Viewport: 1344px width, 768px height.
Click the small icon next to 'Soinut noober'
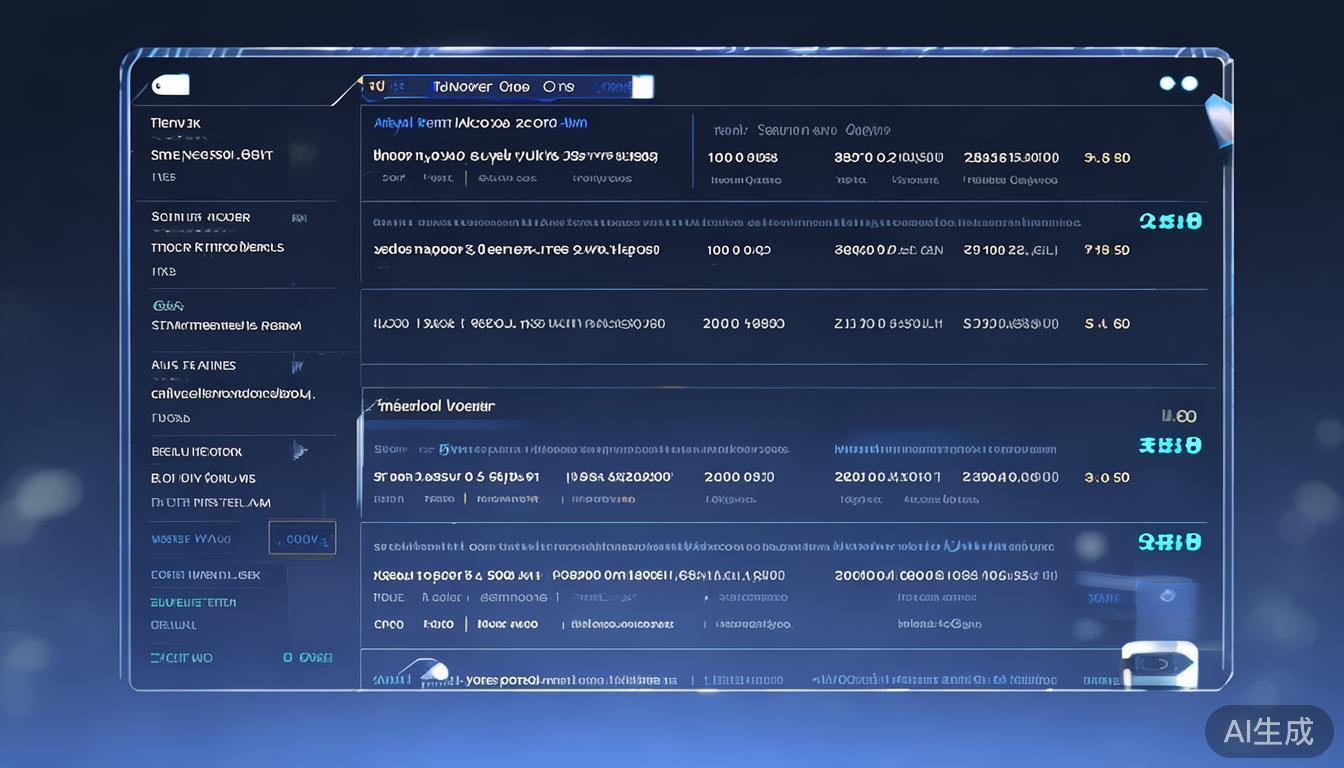tap(296, 217)
